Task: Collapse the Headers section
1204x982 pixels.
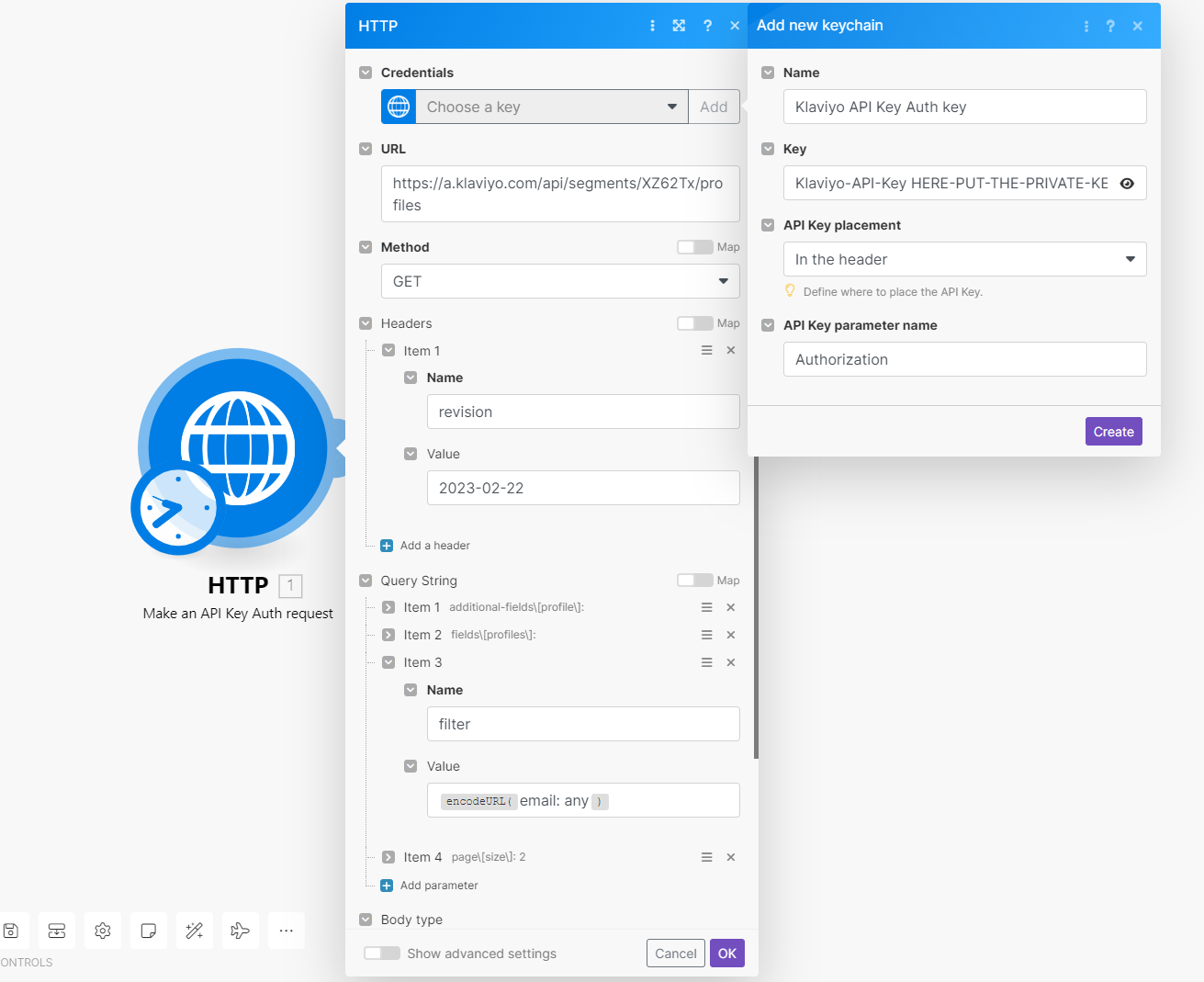Action: [x=366, y=323]
